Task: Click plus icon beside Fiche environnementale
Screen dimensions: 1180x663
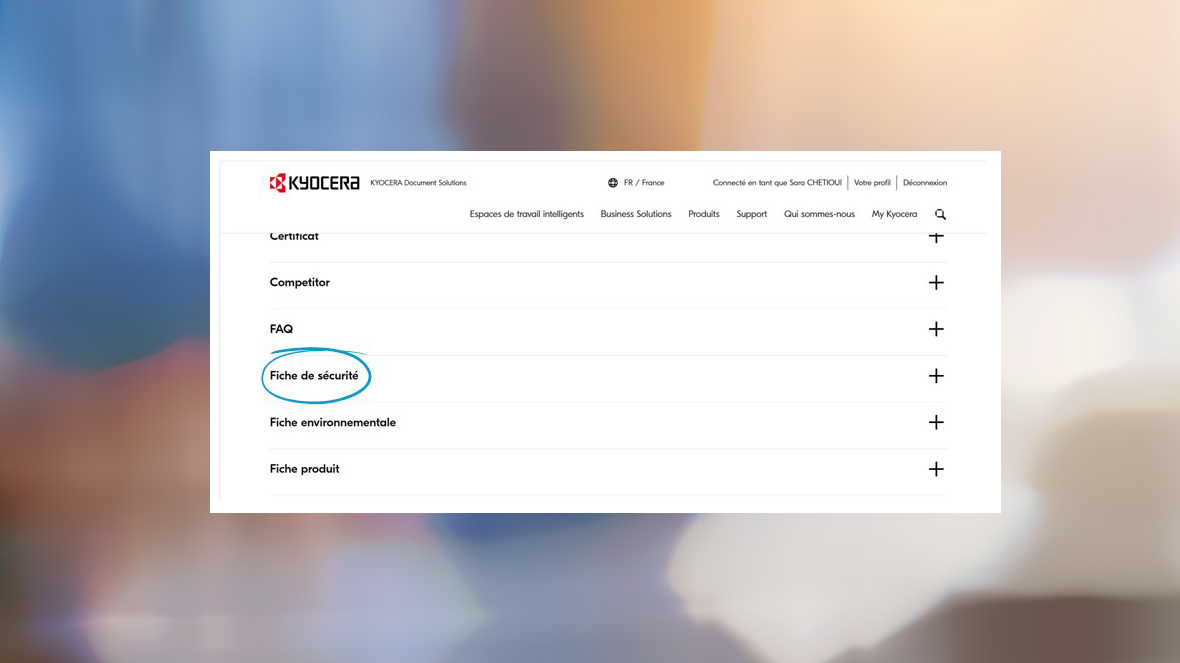Action: pyautogui.click(x=936, y=422)
